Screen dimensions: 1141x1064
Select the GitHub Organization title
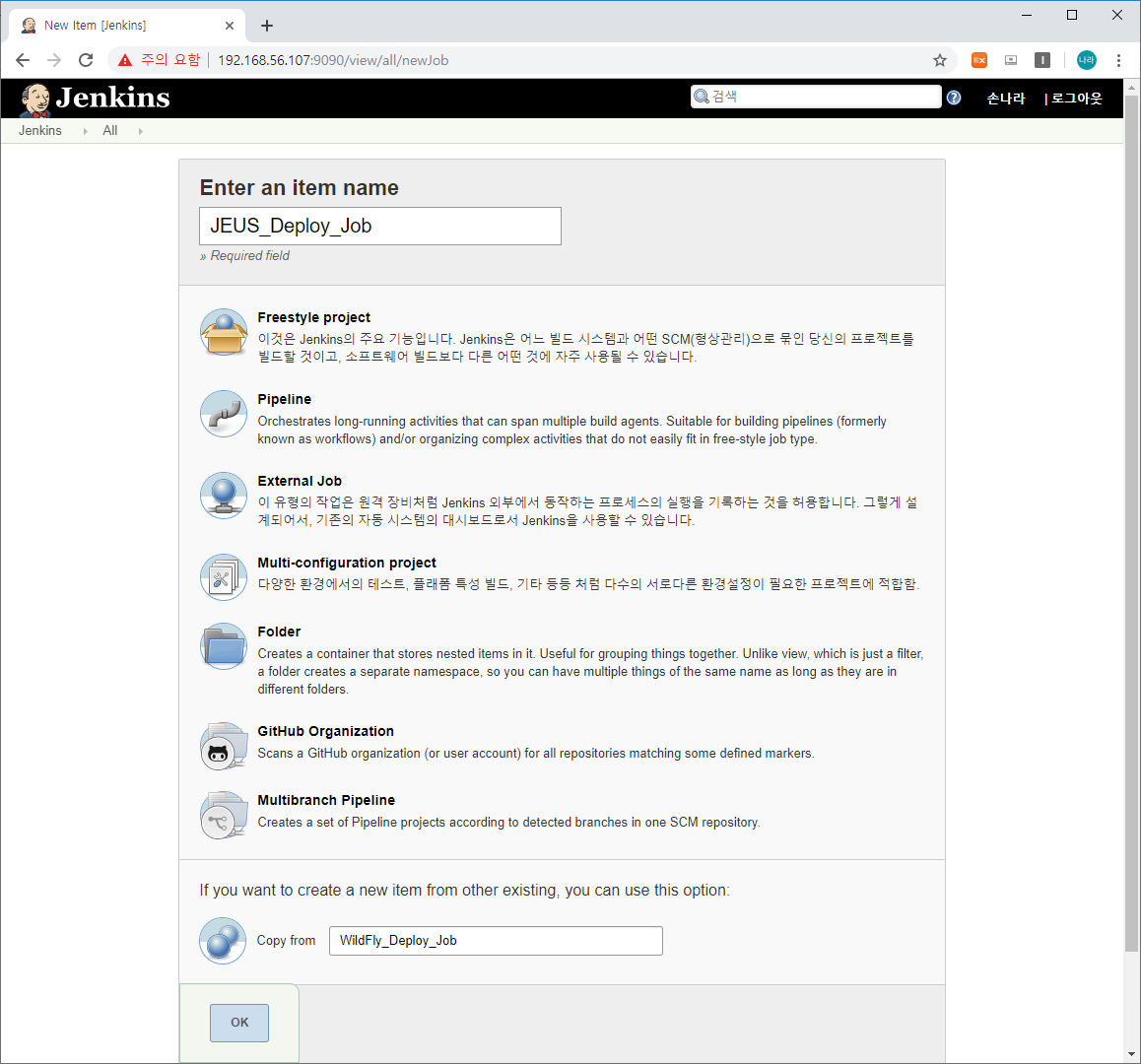click(x=325, y=731)
